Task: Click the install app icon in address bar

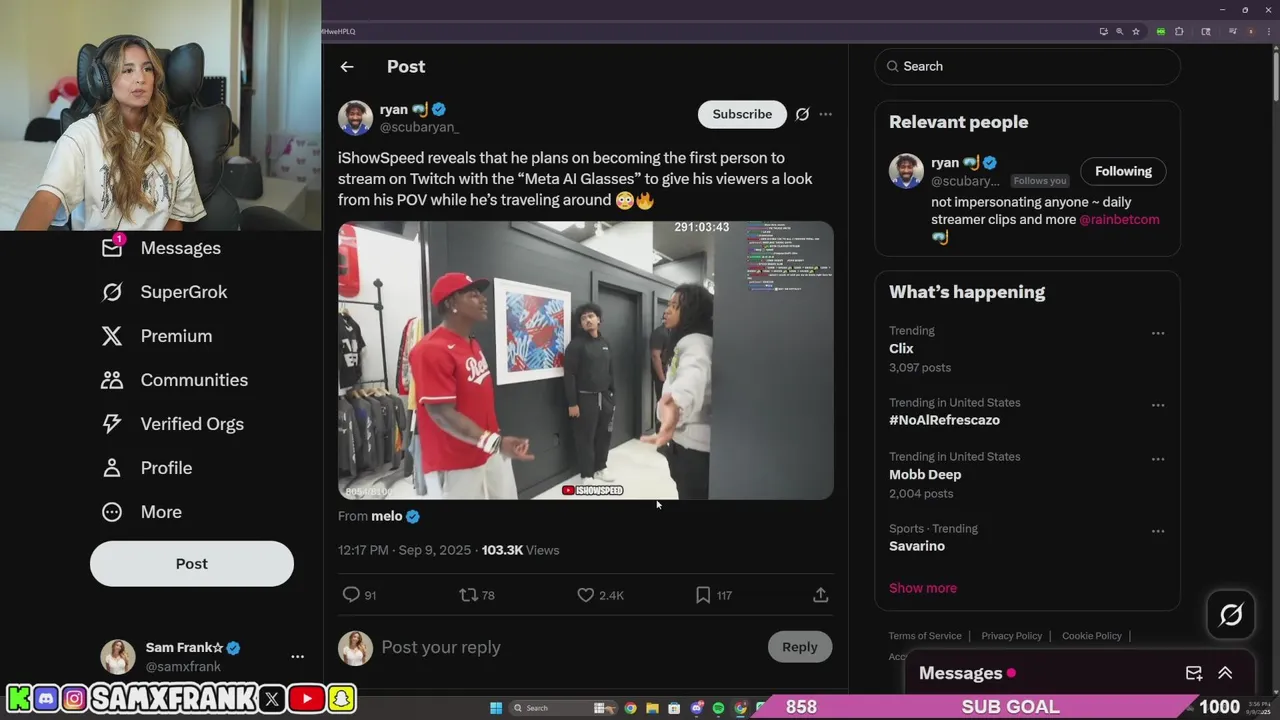Action: [1103, 31]
